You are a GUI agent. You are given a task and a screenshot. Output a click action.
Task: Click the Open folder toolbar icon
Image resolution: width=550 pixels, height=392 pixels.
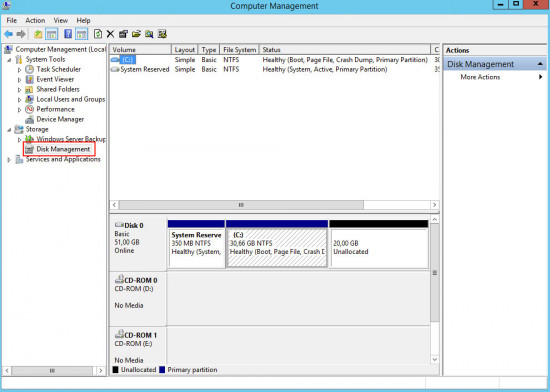point(136,34)
